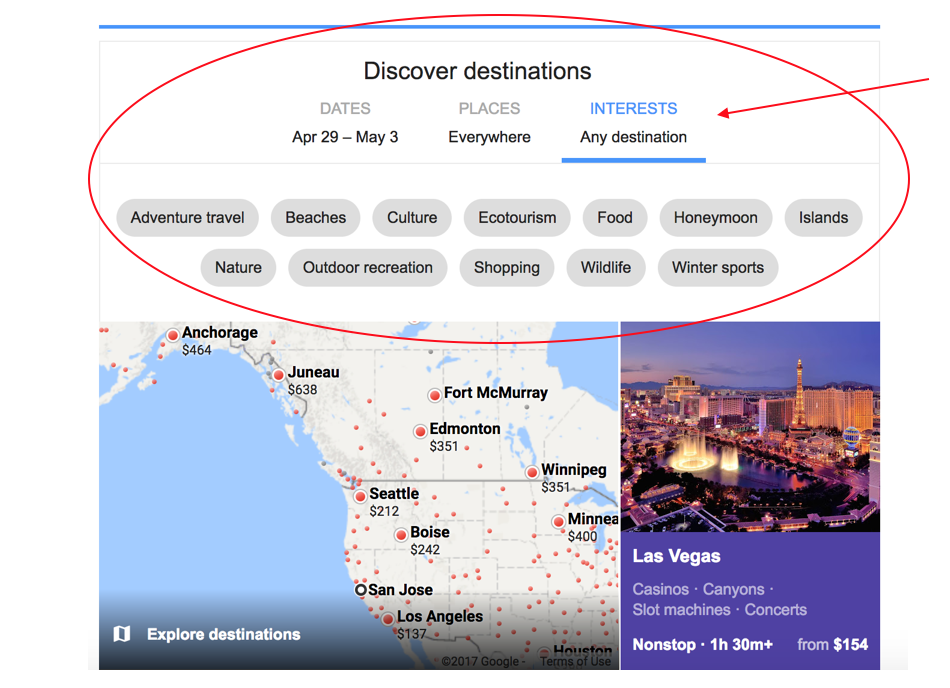Click the Anchorage $464 price label
The width and height of the screenshot is (950, 688).
click(197, 350)
